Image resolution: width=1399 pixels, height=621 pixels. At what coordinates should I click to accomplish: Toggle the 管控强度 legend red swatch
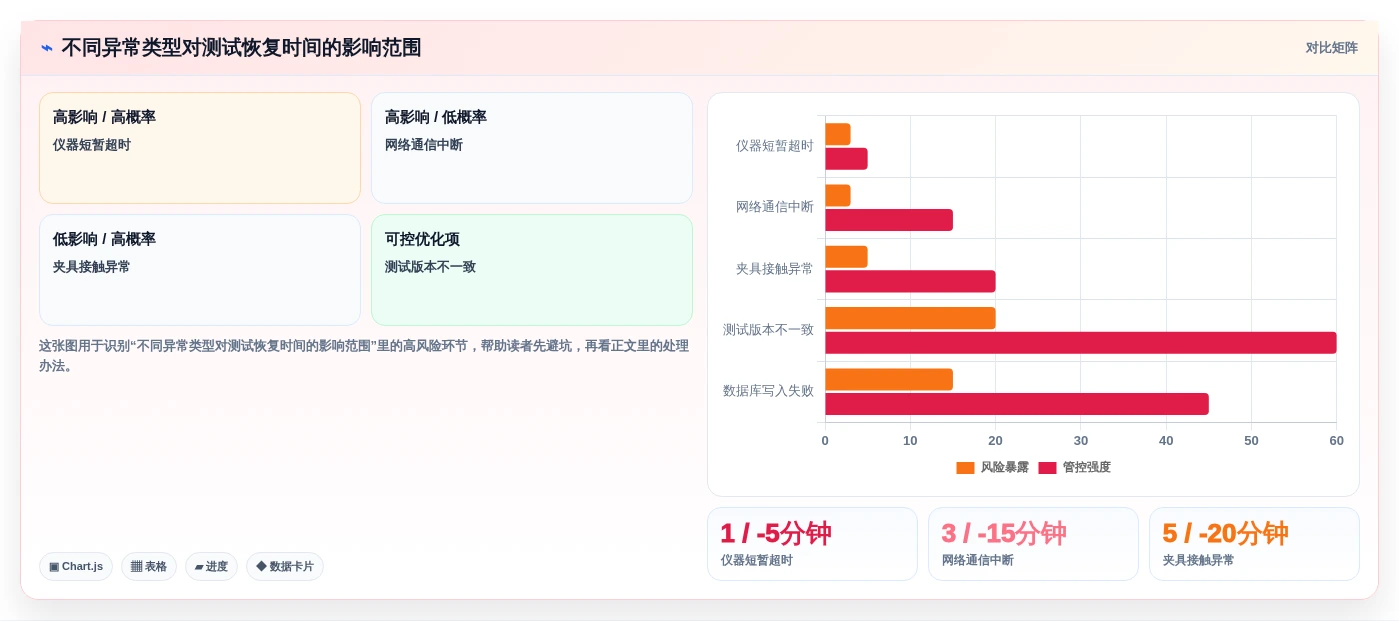(1047, 468)
